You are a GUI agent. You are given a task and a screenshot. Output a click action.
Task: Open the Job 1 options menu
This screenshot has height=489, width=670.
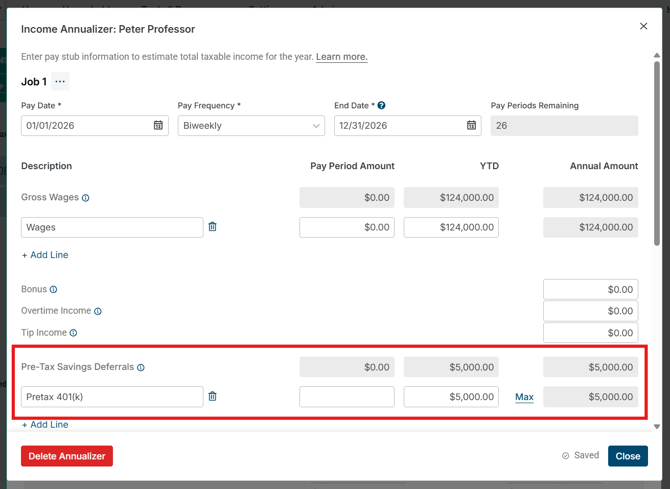60,82
